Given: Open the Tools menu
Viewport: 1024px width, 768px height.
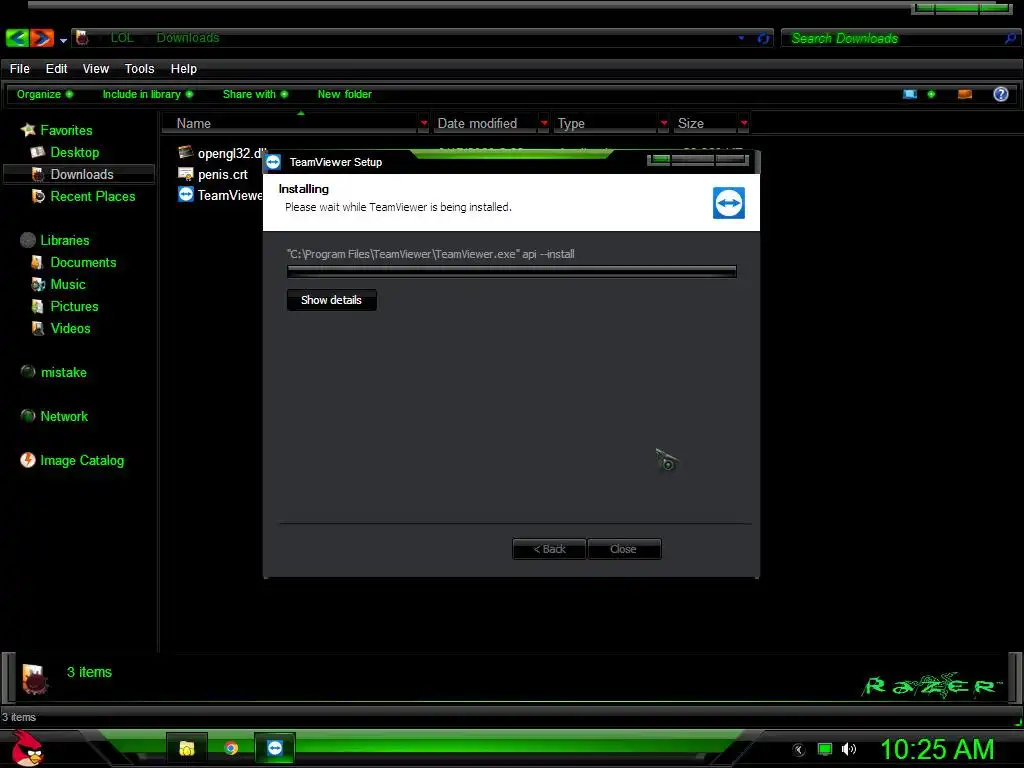Looking at the screenshot, I should coord(139,69).
